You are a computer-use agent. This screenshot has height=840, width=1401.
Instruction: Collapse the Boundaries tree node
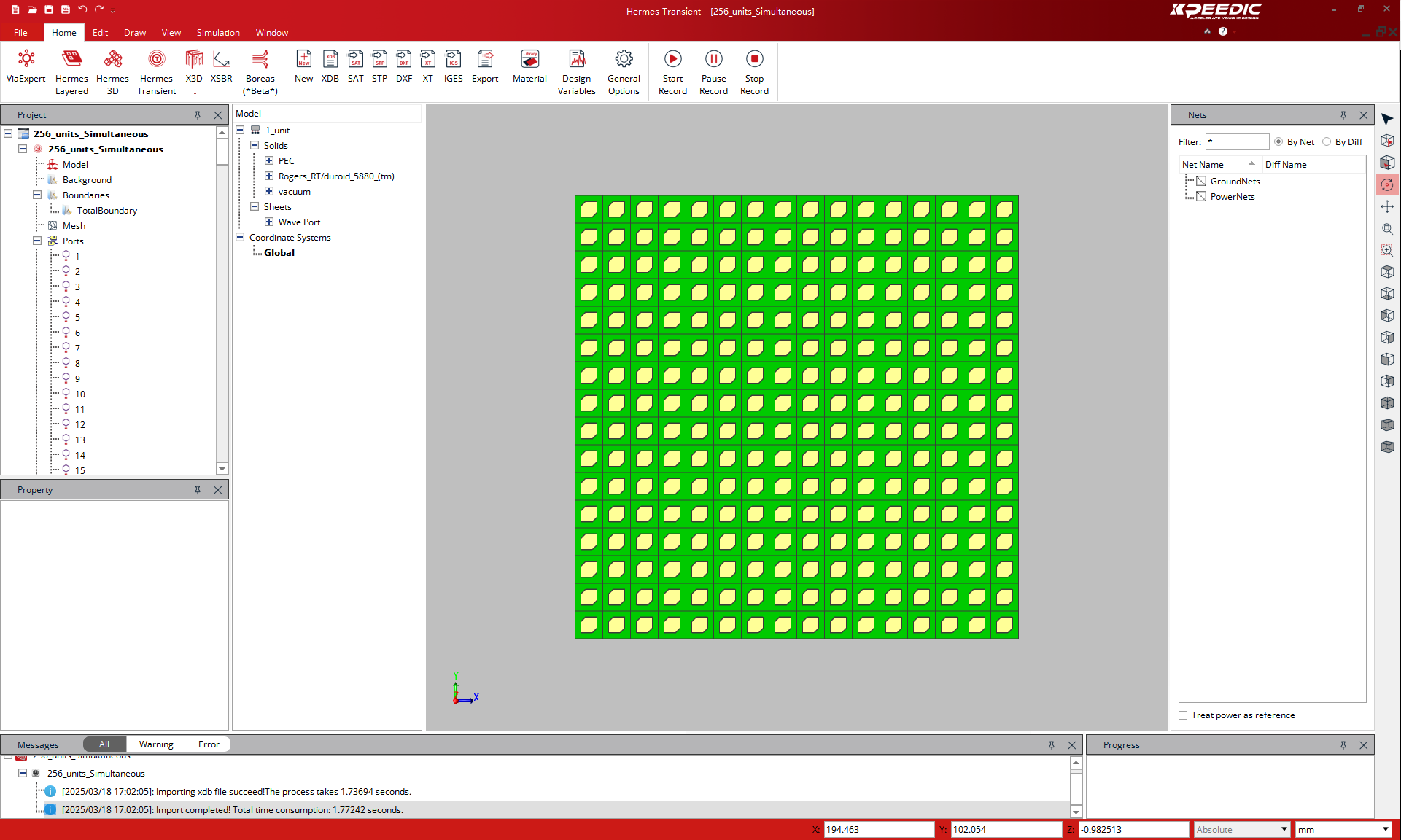click(x=37, y=195)
